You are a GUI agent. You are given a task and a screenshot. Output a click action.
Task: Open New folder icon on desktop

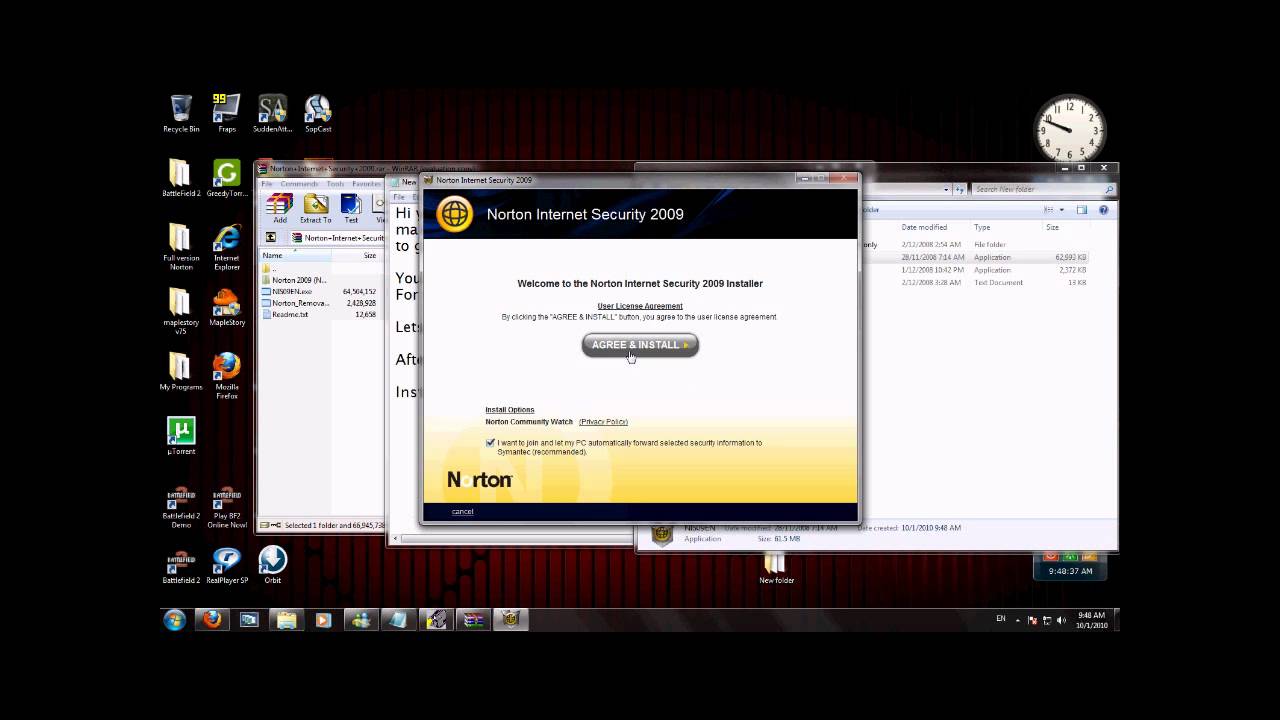pyautogui.click(x=776, y=568)
